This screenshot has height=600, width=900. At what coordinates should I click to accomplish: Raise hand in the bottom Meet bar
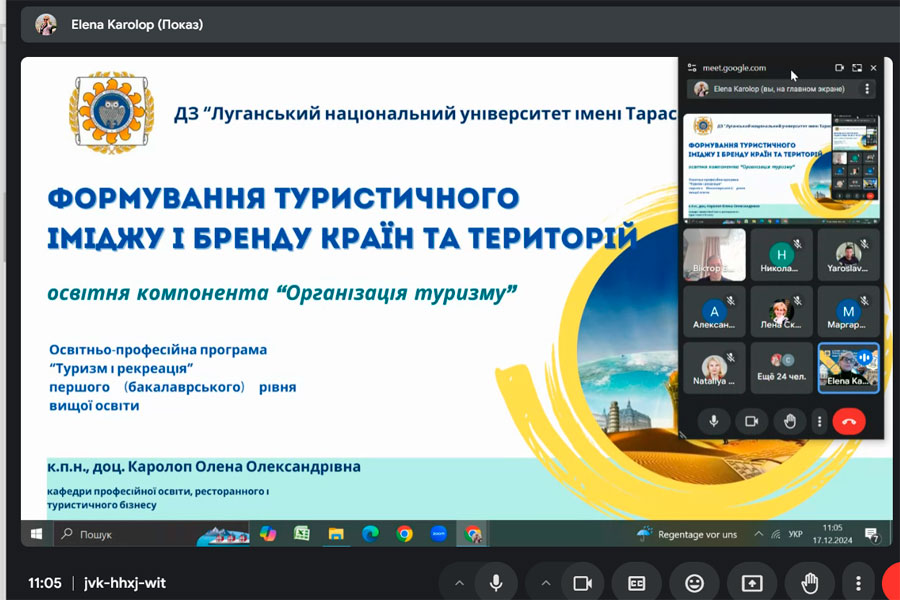[x=808, y=583]
